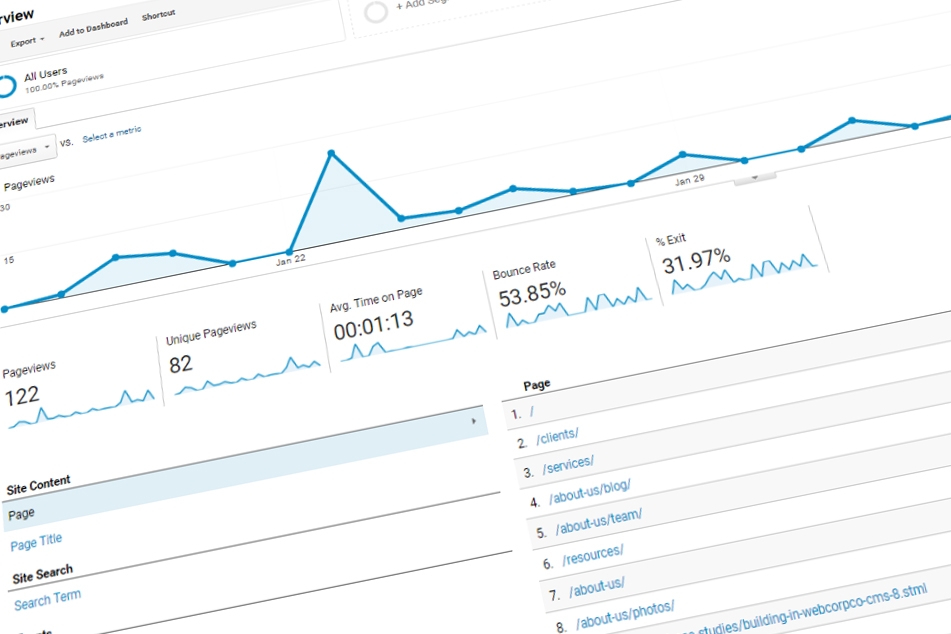The width and height of the screenshot is (951, 634).
Task: Click the Add to Dashboard button
Action: [93, 28]
